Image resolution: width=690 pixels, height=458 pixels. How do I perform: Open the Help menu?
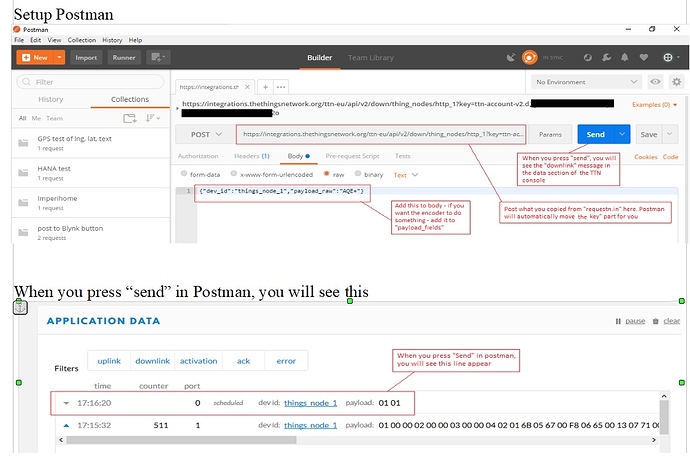click(135, 40)
